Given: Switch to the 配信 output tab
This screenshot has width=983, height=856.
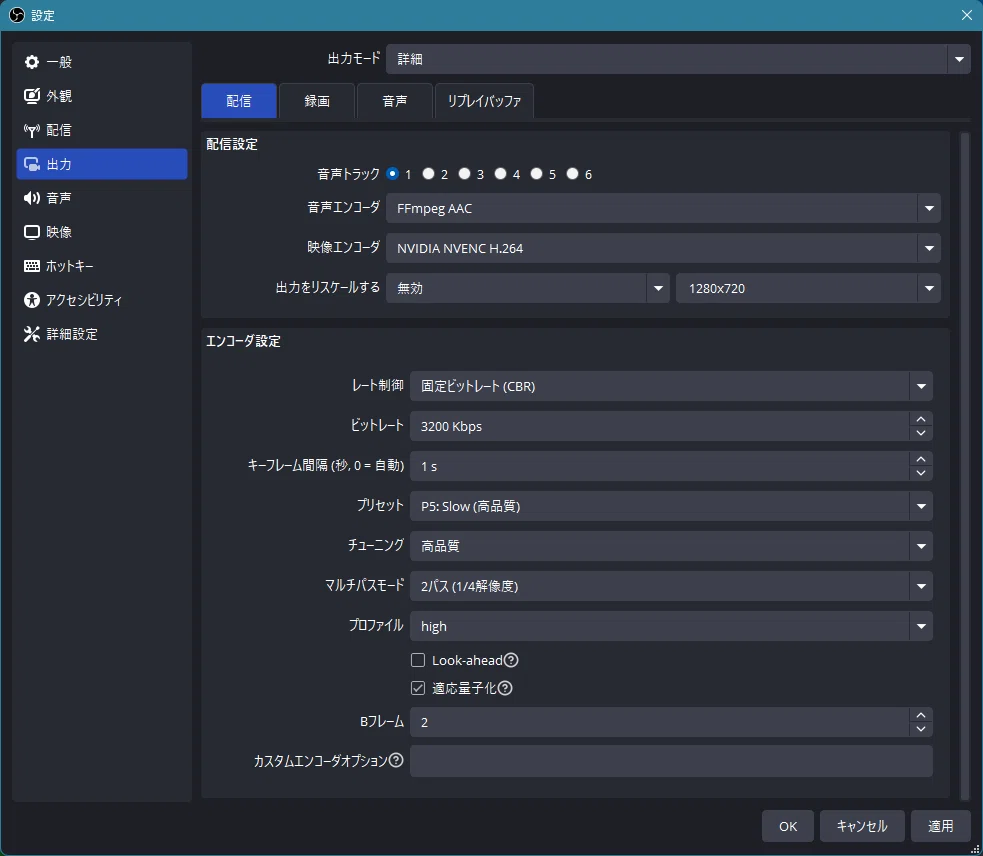Looking at the screenshot, I should [x=239, y=101].
